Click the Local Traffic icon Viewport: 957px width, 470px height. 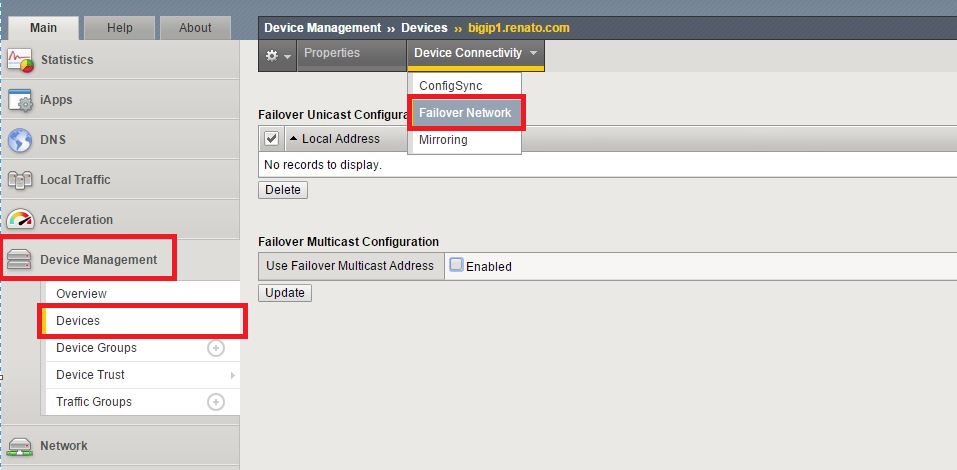coord(20,180)
